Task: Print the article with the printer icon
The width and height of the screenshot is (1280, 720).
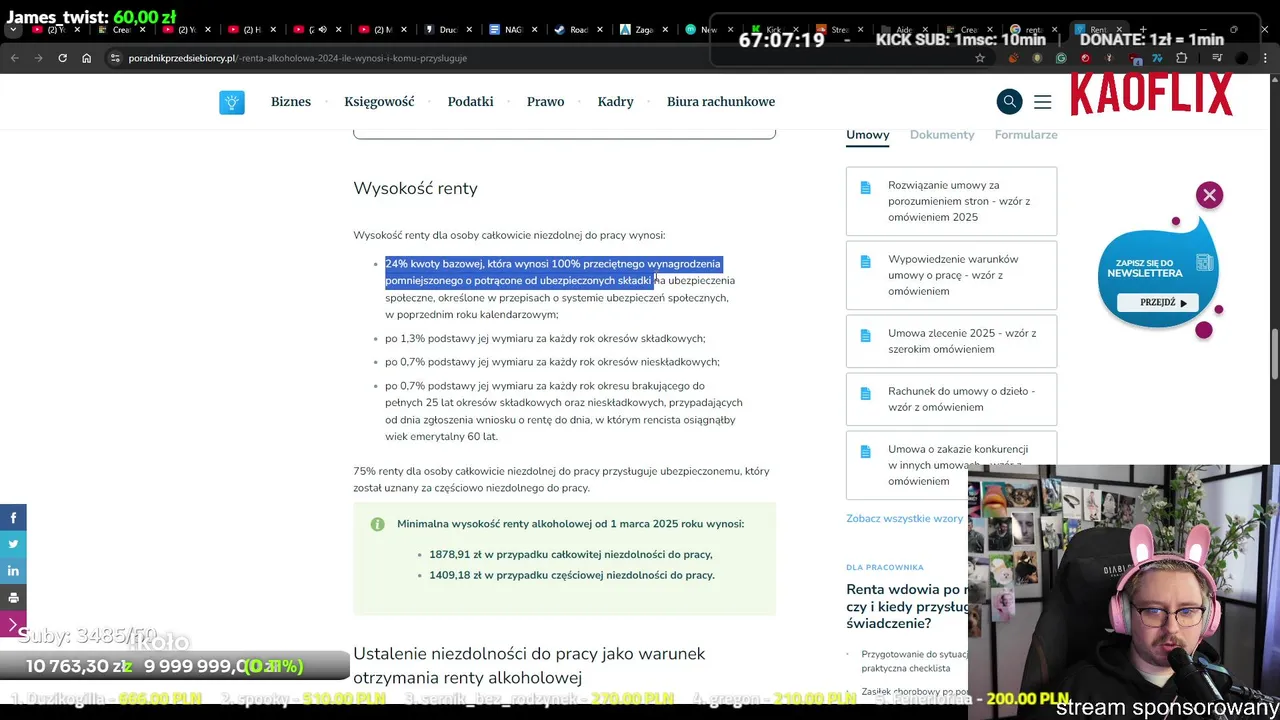Action: 13,598
